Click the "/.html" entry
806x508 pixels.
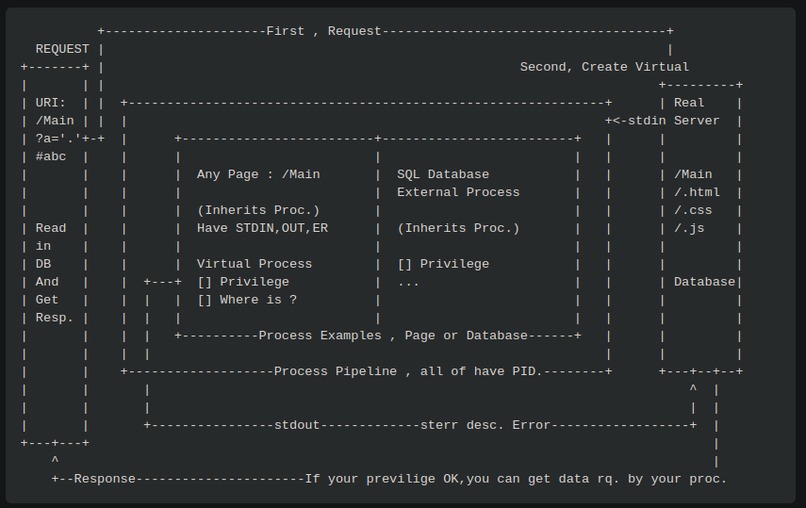pyautogui.click(x=697, y=192)
